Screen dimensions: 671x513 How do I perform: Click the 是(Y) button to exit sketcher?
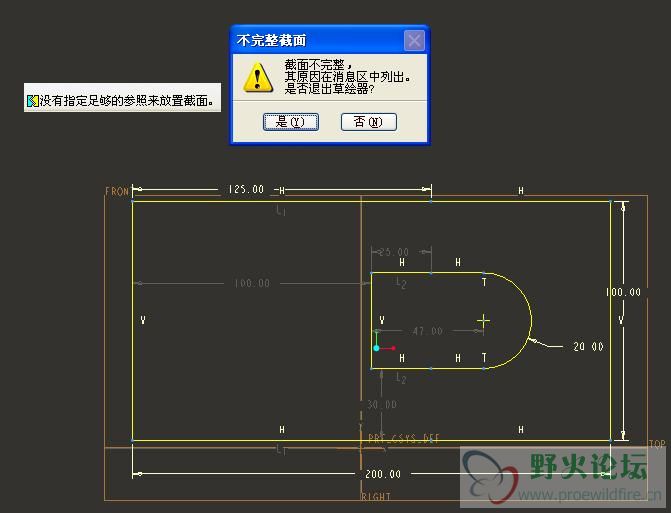click(x=291, y=122)
